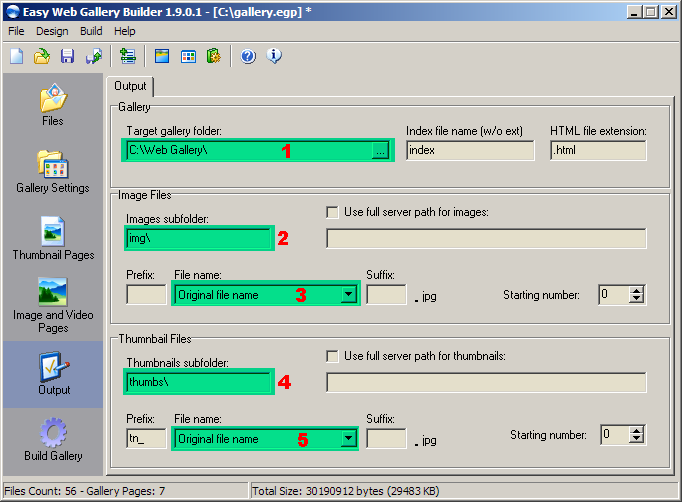The height and width of the screenshot is (502, 682).
Task: Click the thumbnail Prefix field with tn_
Action: point(146,438)
